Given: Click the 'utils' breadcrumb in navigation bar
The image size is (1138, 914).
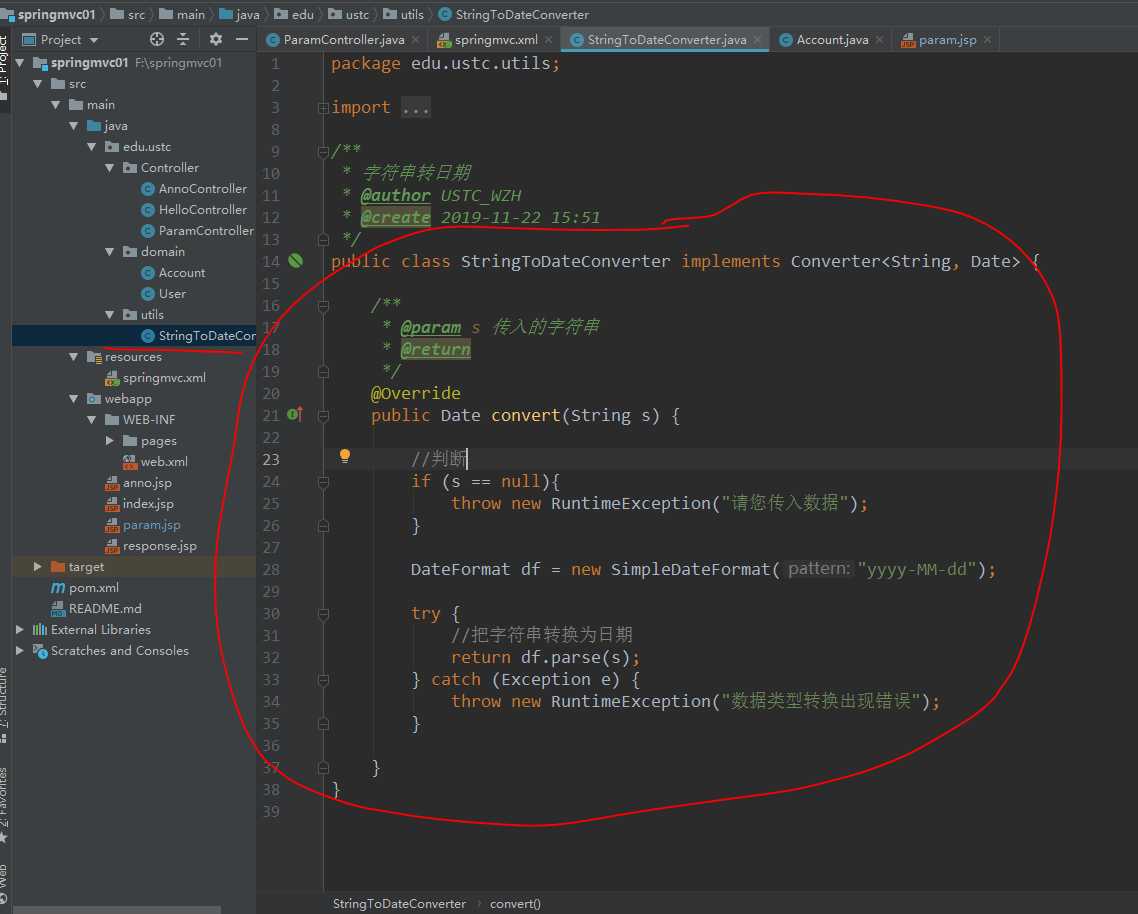Looking at the screenshot, I should [404, 15].
